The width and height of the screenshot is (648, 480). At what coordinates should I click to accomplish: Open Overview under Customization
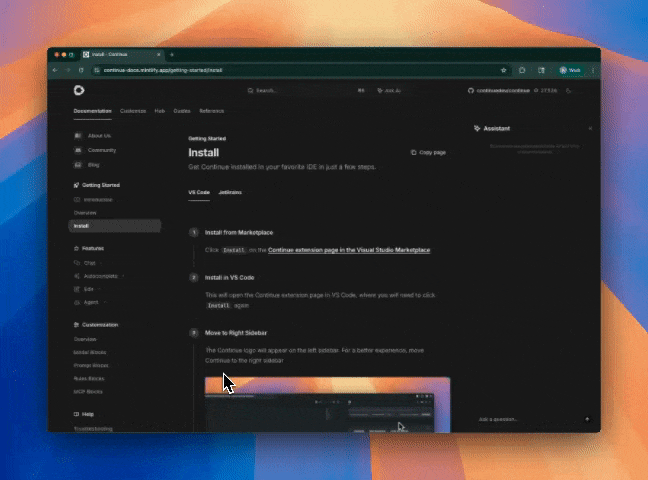click(x=85, y=339)
